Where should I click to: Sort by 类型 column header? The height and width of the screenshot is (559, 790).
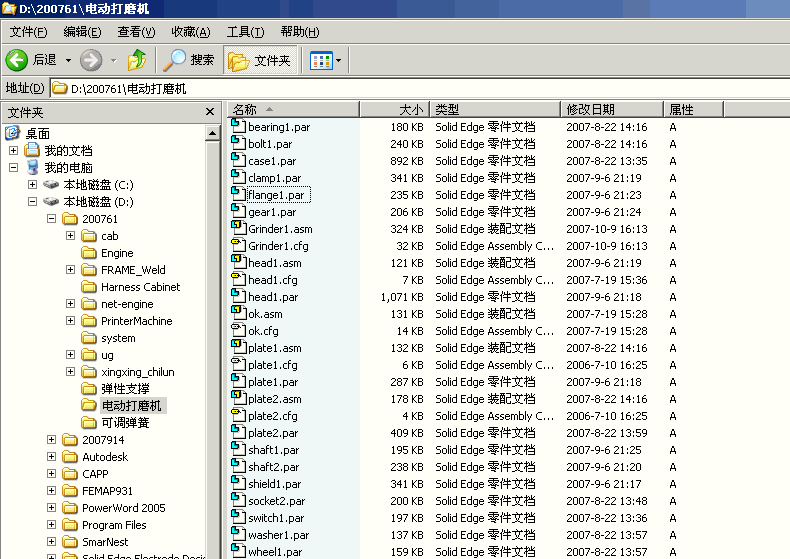495,109
